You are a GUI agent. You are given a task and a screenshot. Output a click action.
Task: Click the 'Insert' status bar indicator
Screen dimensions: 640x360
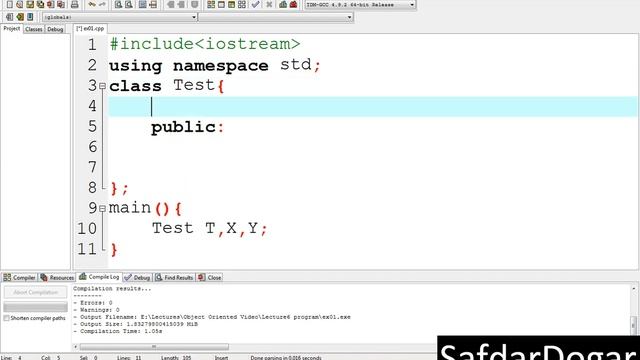222,358
